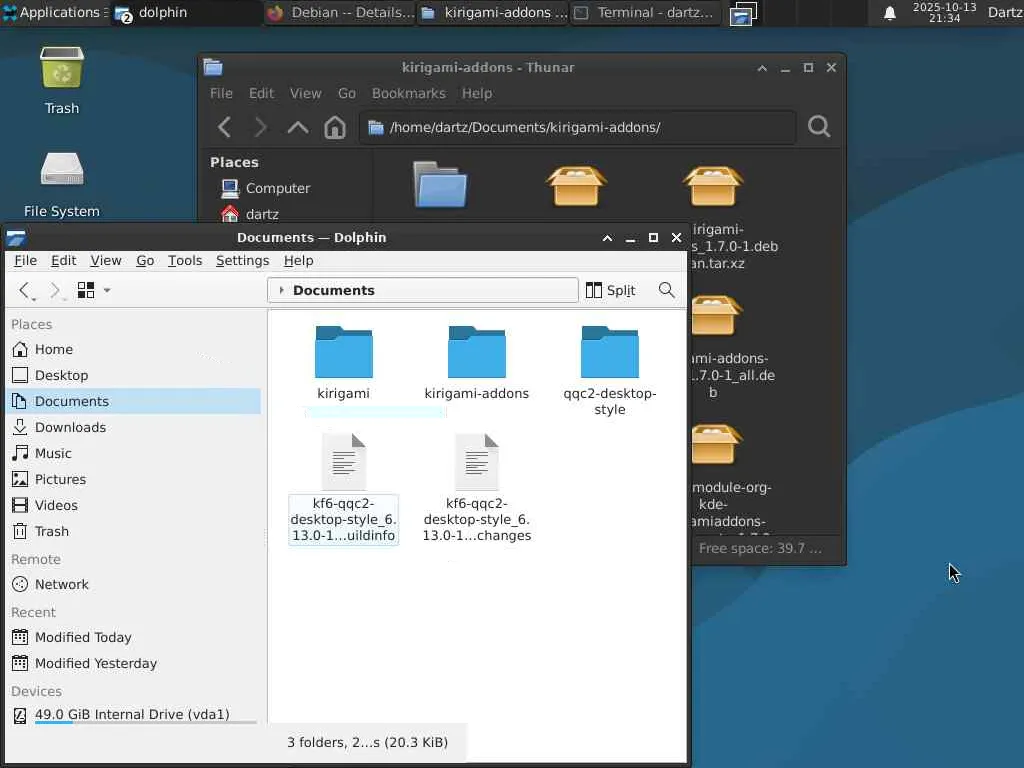This screenshot has width=1024, height=768.
Task: Open Thunar File menu
Action: (221, 93)
